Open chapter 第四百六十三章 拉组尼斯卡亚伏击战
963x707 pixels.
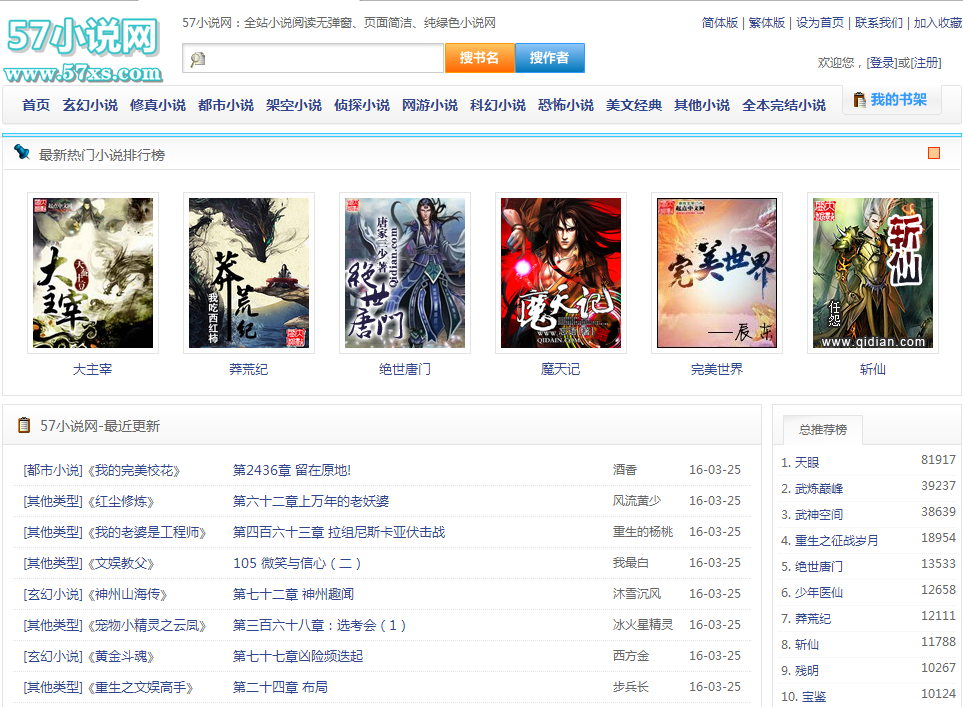(x=339, y=532)
